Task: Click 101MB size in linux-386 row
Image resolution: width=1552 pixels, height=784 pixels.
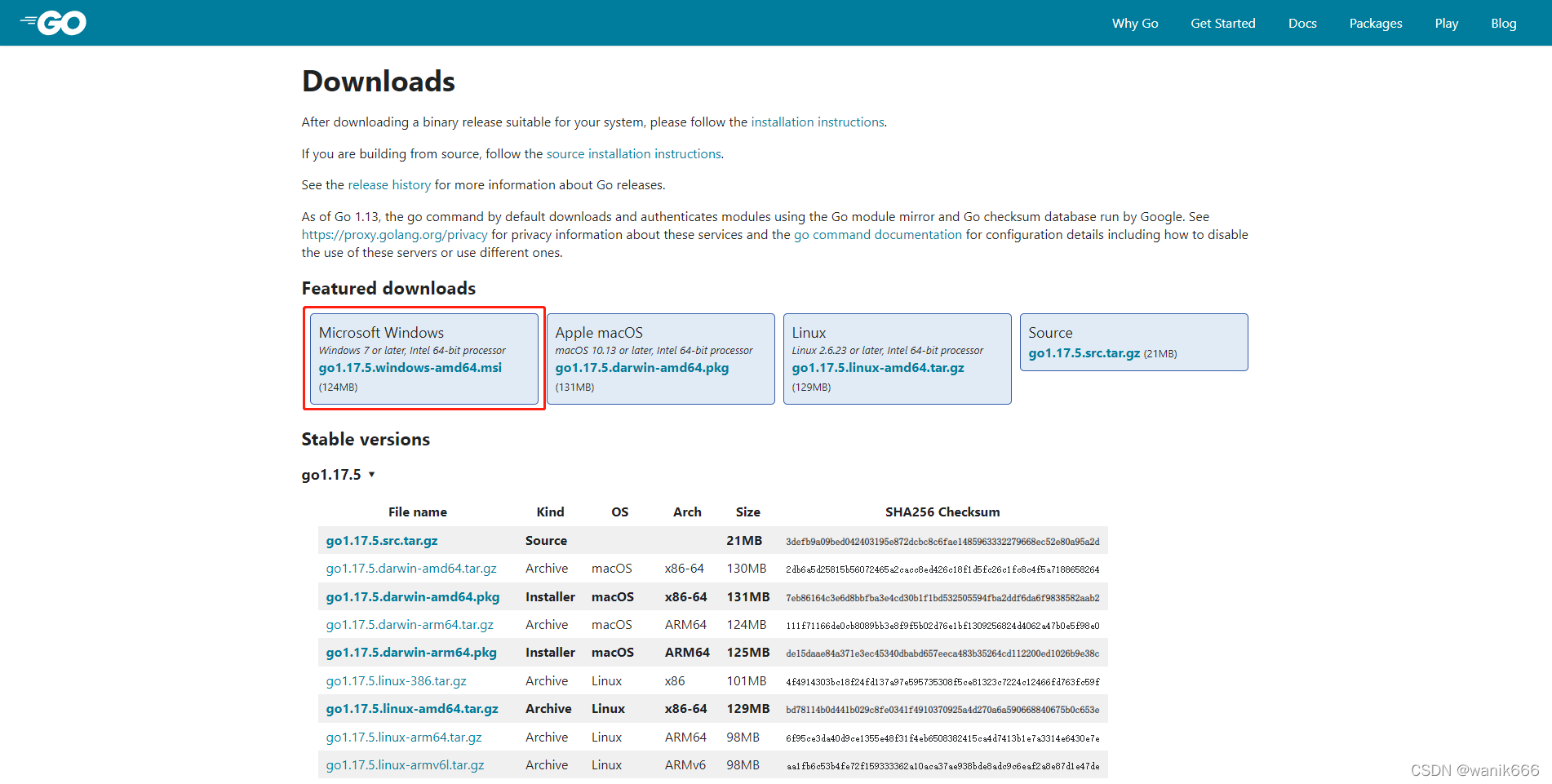Action: pyautogui.click(x=747, y=681)
